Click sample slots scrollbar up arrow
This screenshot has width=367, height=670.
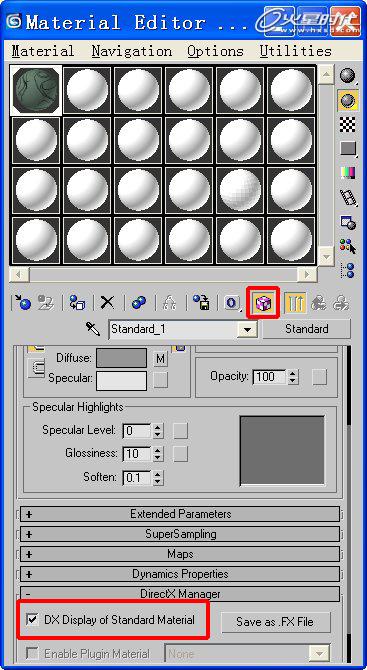pos(326,76)
